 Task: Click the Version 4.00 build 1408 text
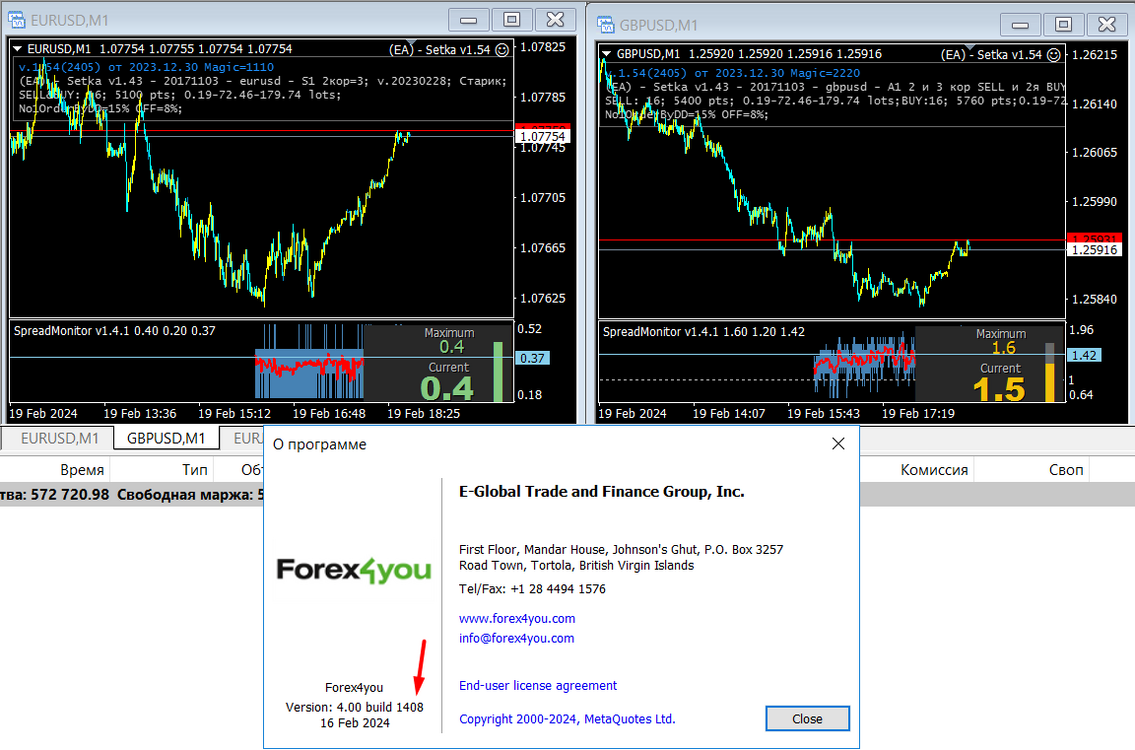(x=355, y=707)
